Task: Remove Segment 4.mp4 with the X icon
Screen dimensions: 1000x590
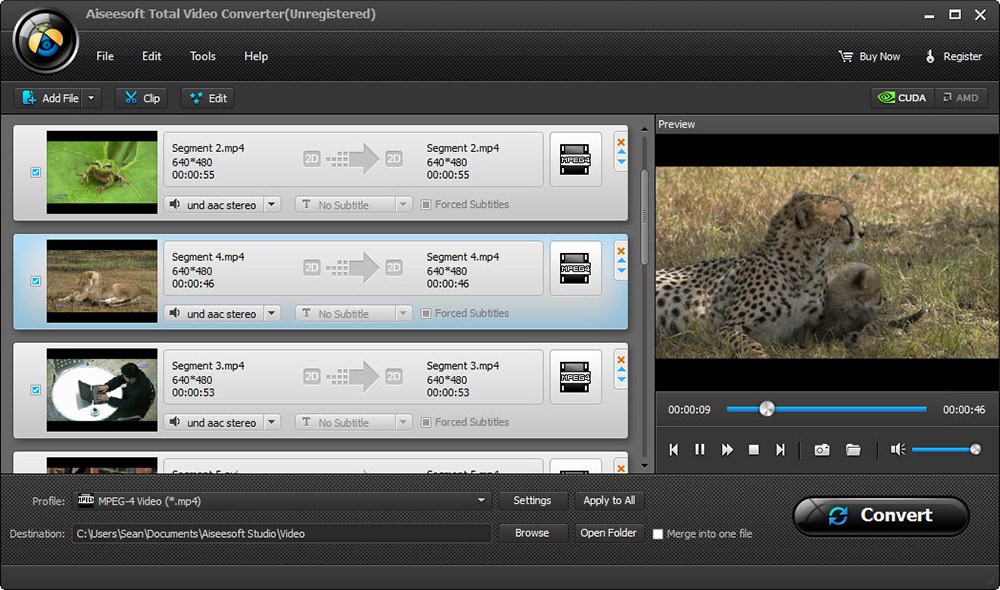Action: coord(621,251)
